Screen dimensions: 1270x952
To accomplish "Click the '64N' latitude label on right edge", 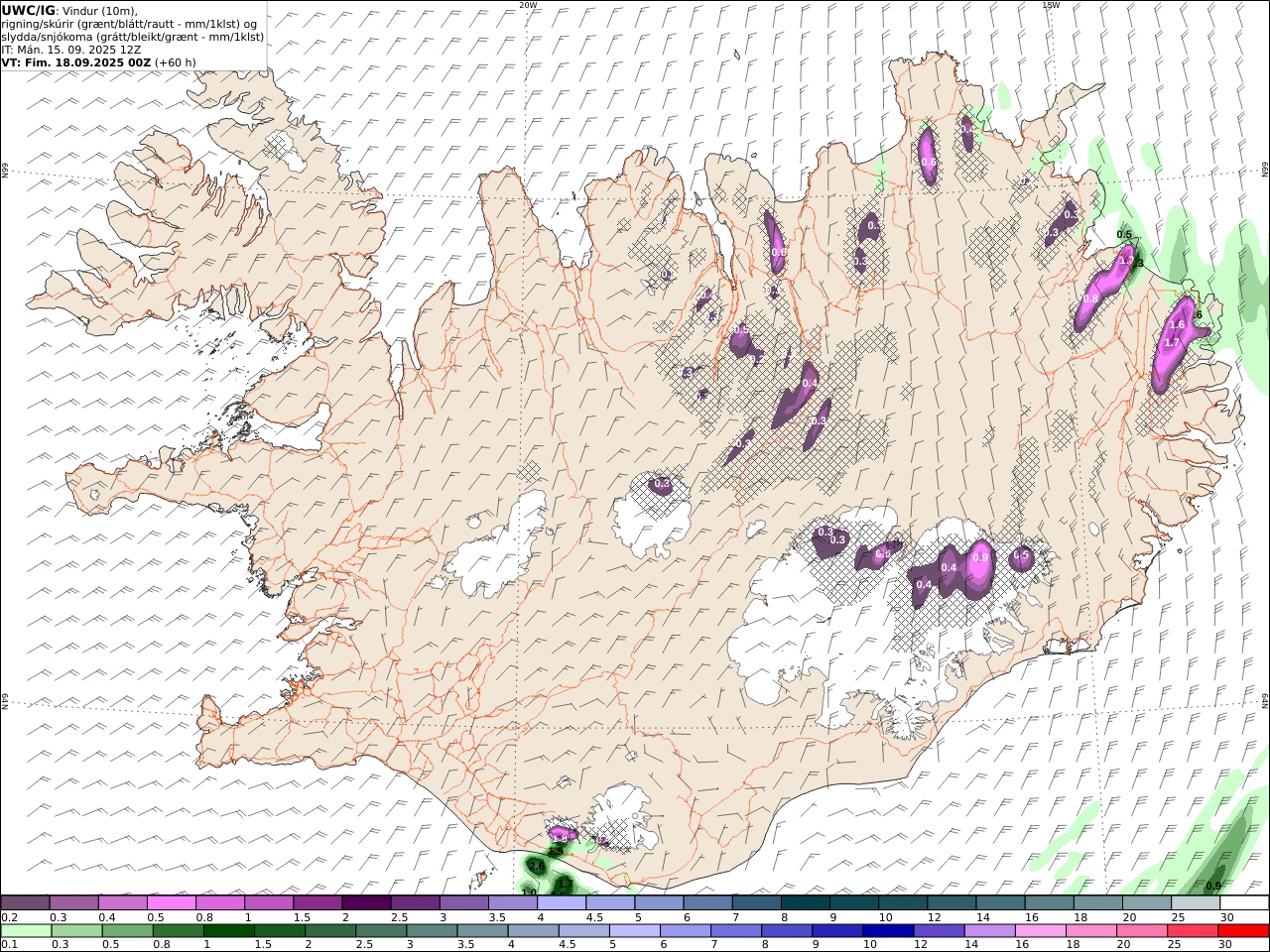I will 1265,700.
